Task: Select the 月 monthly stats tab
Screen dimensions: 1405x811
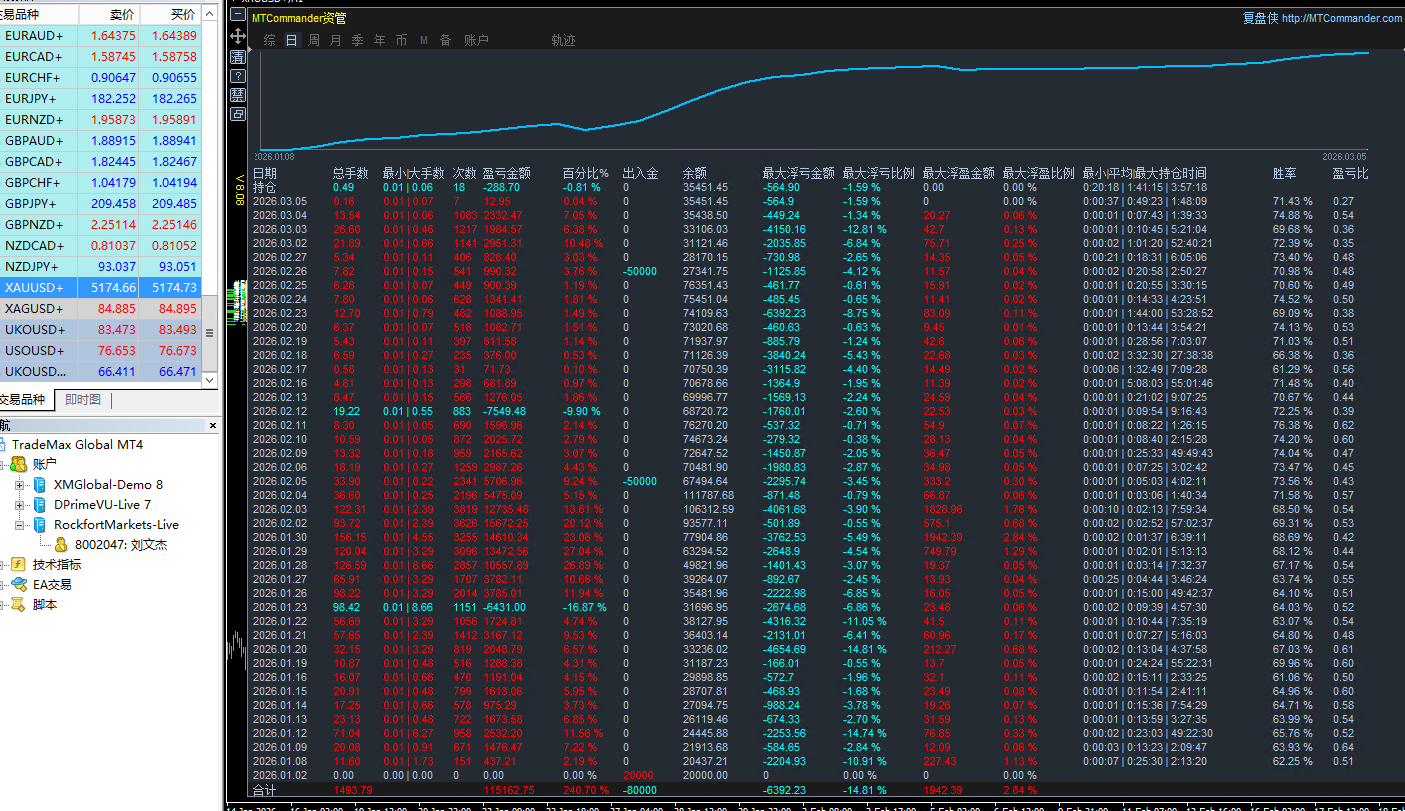Action: pyautogui.click(x=336, y=41)
